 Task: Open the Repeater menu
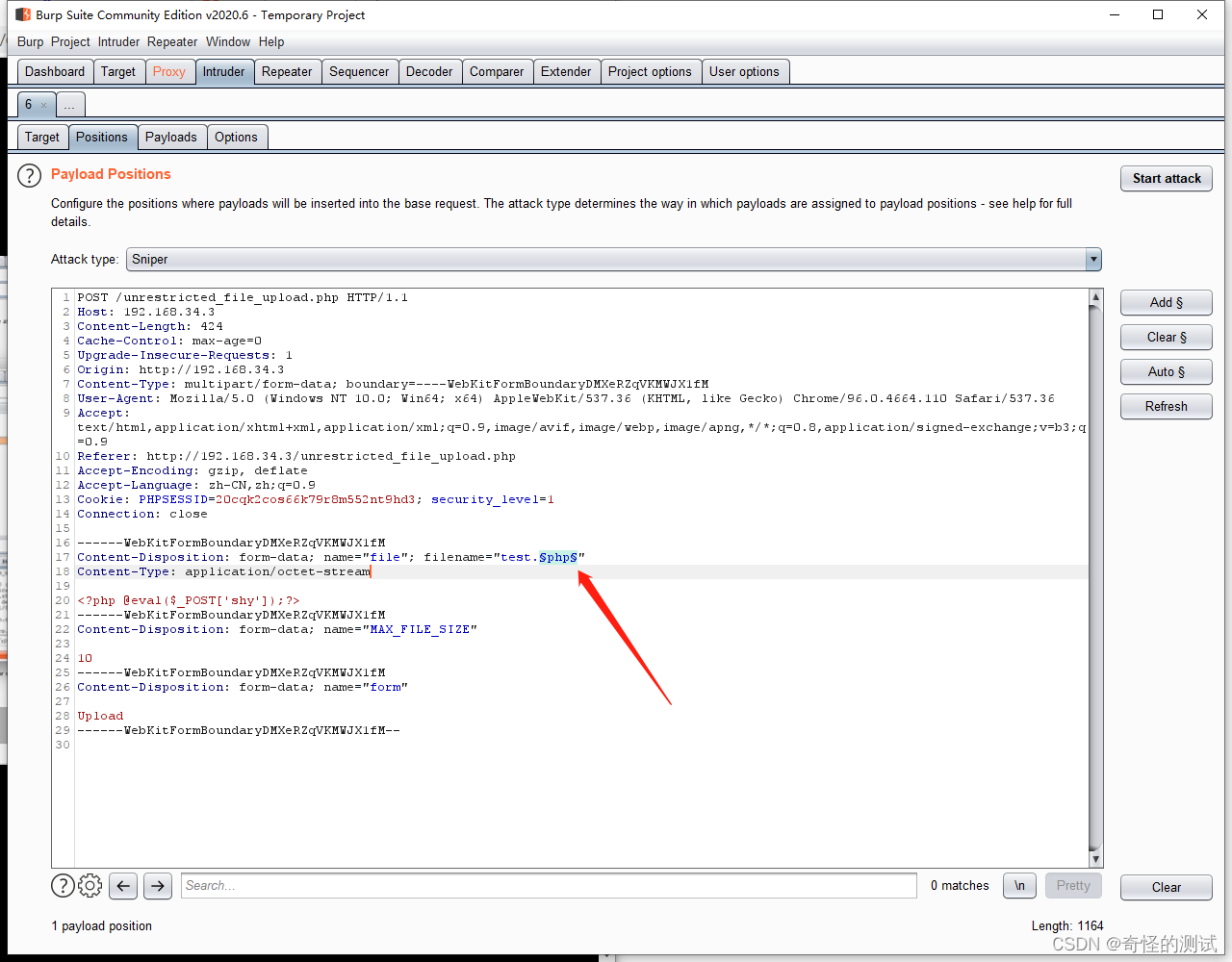tap(172, 42)
